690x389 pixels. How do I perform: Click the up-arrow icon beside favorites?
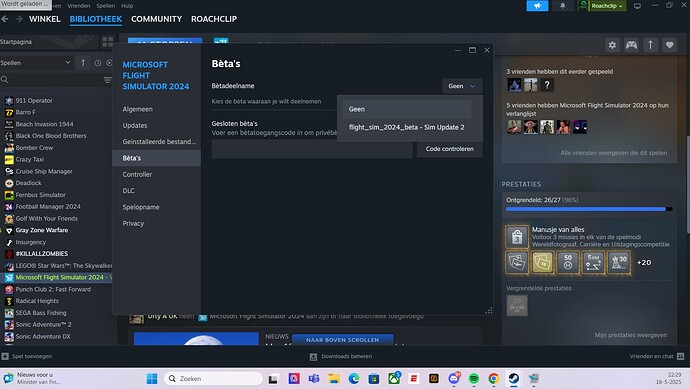650,45
